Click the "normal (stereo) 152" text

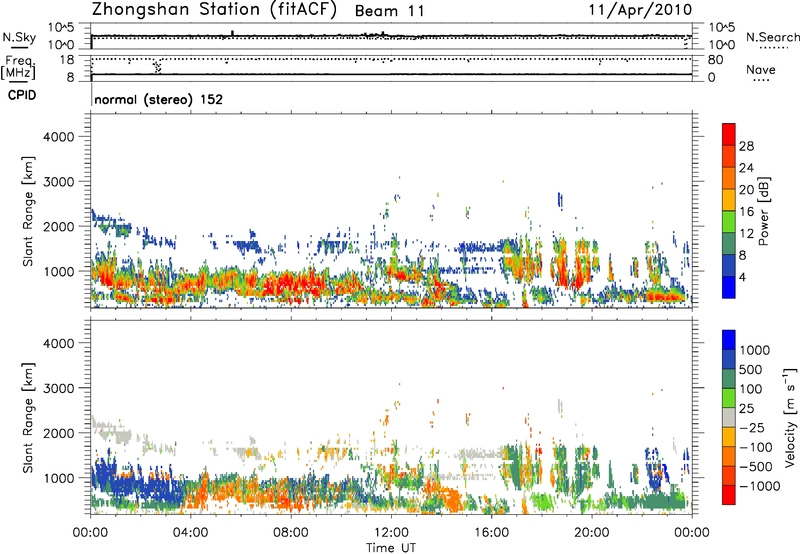coord(159,99)
